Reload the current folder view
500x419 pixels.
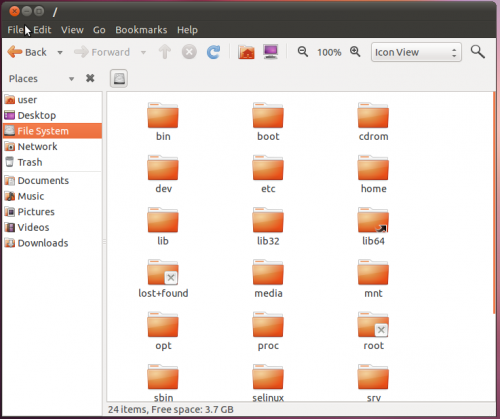point(213,52)
